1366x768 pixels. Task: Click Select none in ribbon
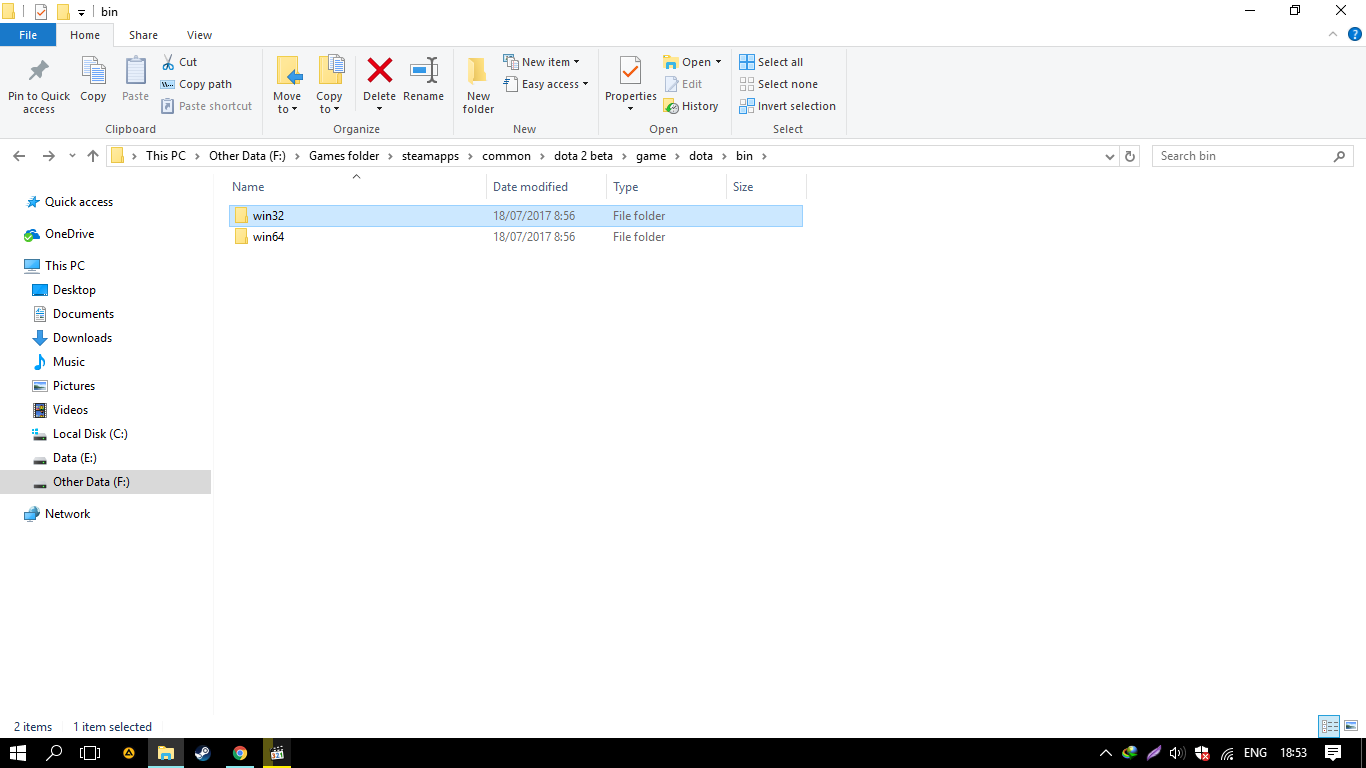coord(778,84)
